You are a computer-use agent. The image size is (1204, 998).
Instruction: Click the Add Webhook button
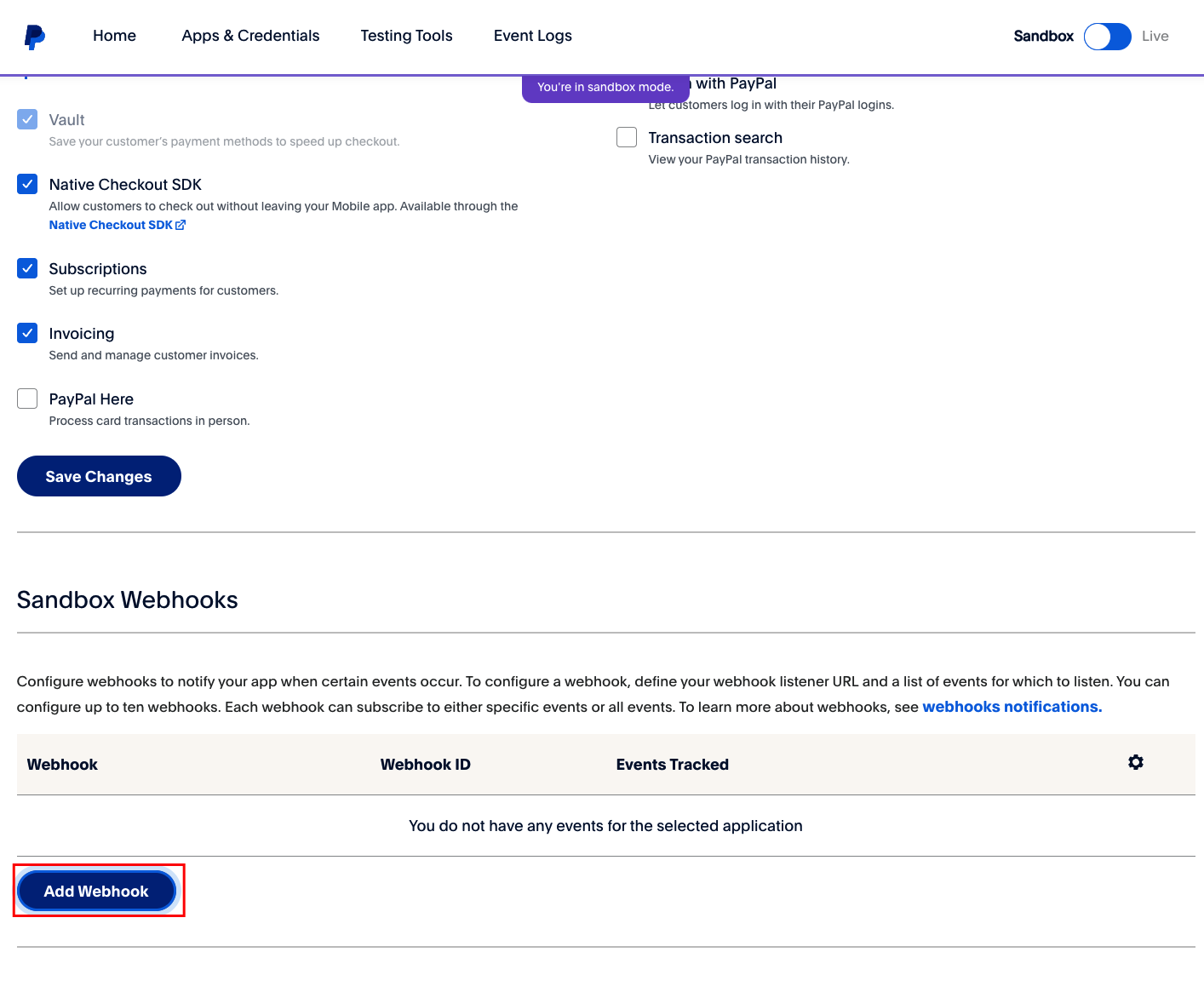point(96,891)
